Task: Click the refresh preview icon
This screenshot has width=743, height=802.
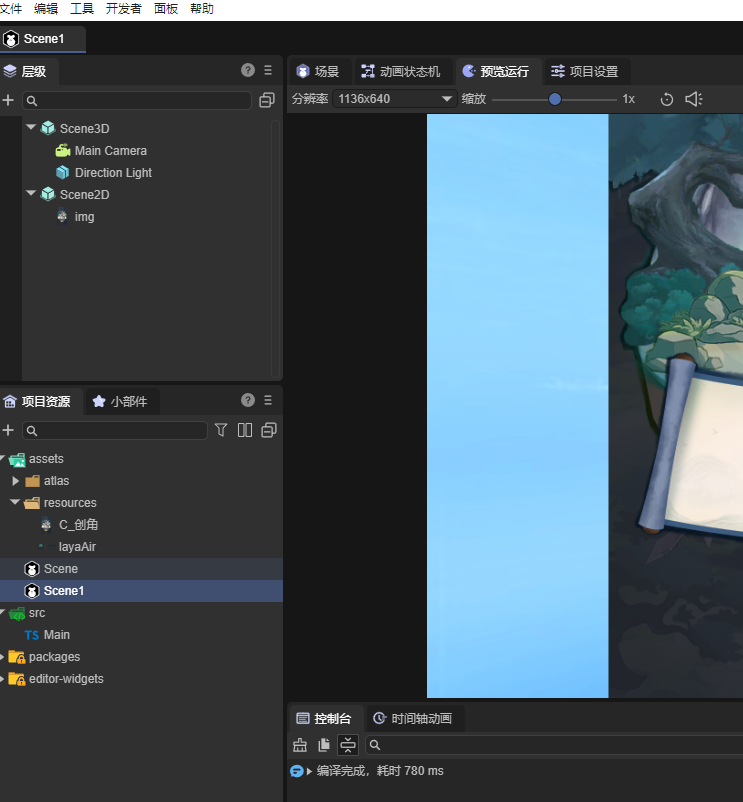Action: (667, 99)
